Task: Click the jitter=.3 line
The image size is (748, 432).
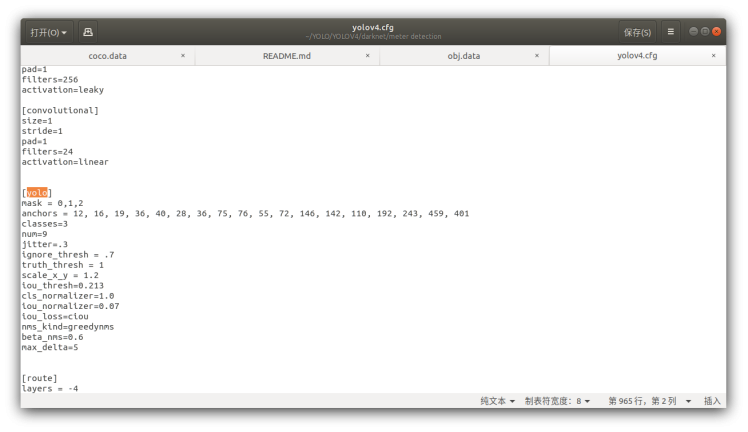Action: 45,245
